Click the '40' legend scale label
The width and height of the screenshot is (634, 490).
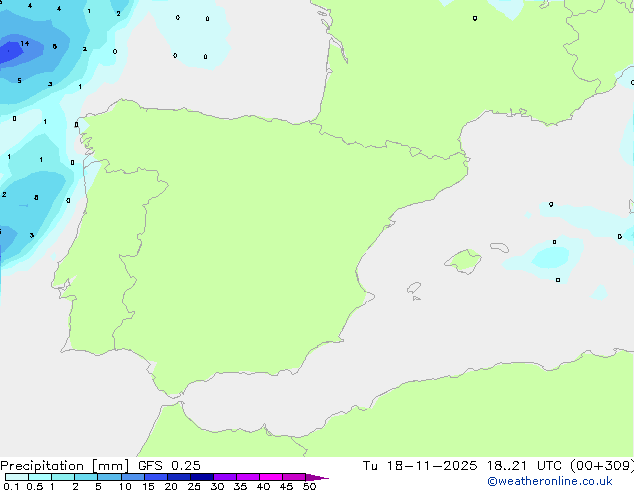pyautogui.click(x=263, y=486)
